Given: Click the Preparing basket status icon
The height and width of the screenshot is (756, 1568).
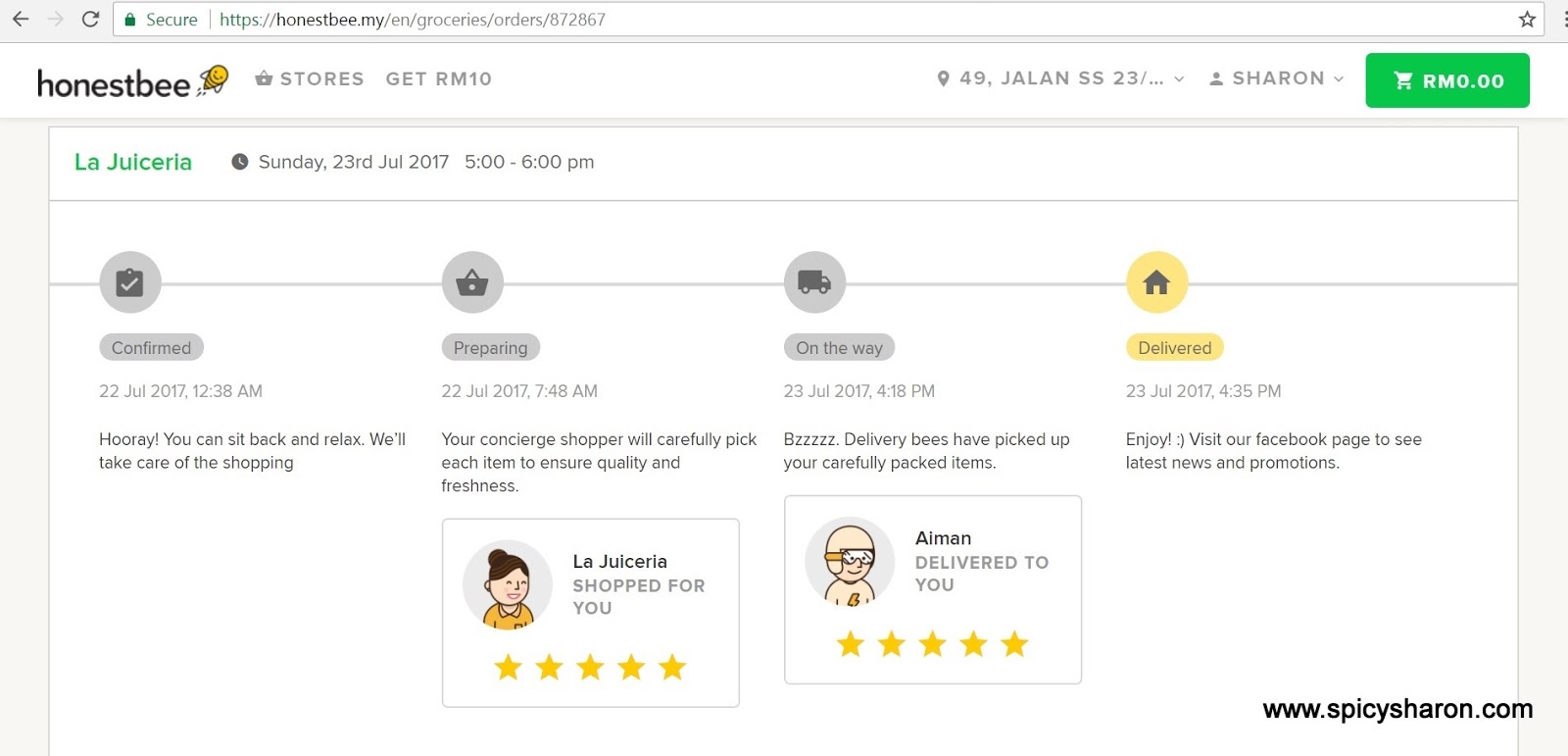Looking at the screenshot, I should (472, 282).
